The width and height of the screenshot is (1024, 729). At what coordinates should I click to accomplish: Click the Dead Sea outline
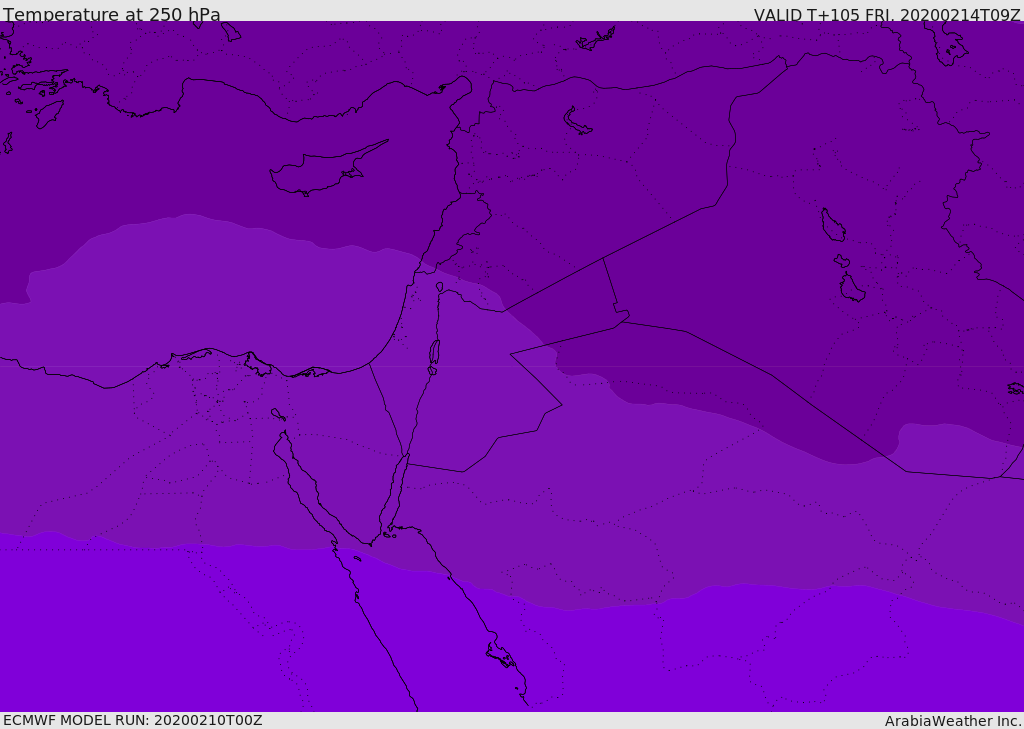[x=434, y=352]
